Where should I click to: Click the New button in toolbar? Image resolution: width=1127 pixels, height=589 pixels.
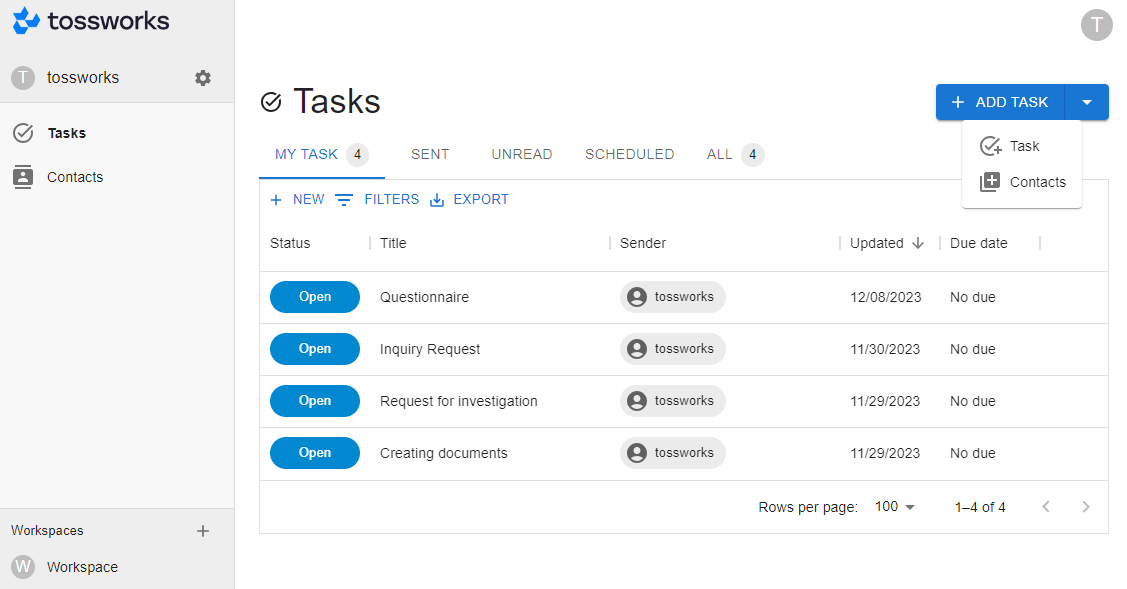298,200
